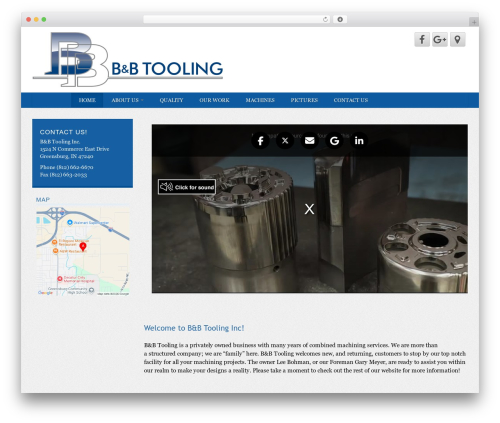Click the browser button right of address bar
The height and width of the screenshot is (423, 500).
click(x=340, y=19)
